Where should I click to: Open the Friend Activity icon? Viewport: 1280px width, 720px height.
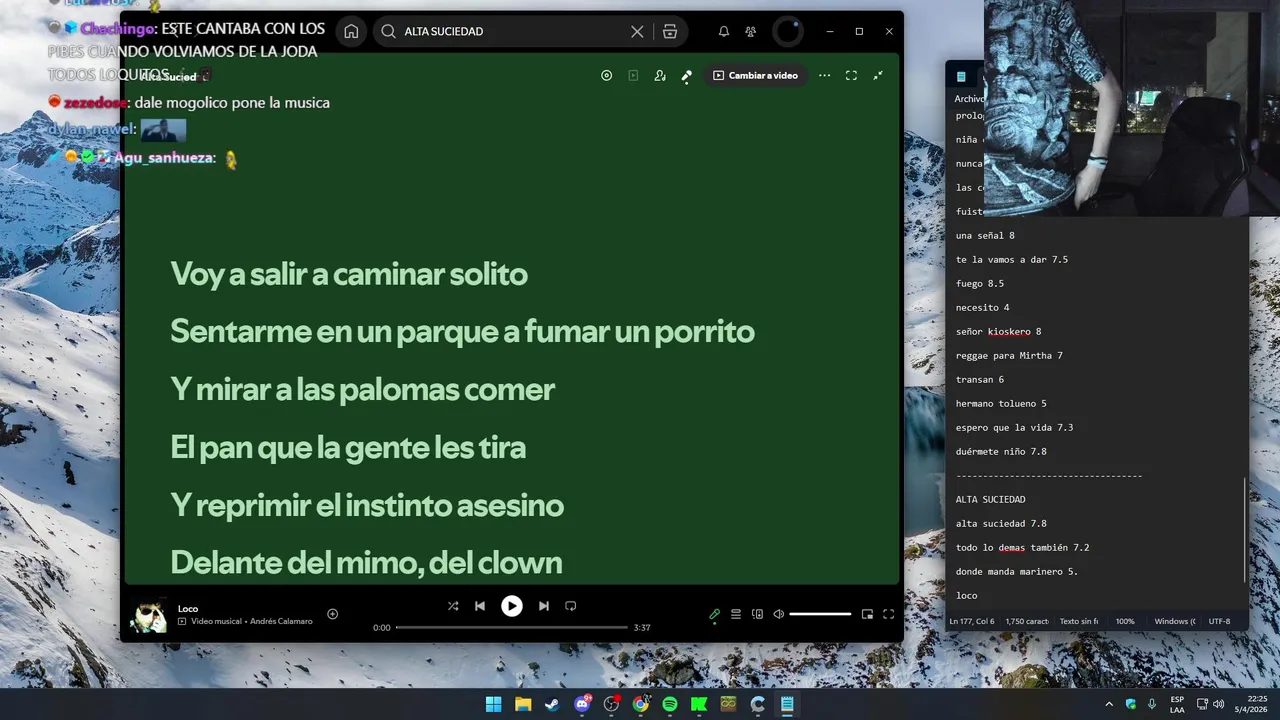(x=751, y=31)
